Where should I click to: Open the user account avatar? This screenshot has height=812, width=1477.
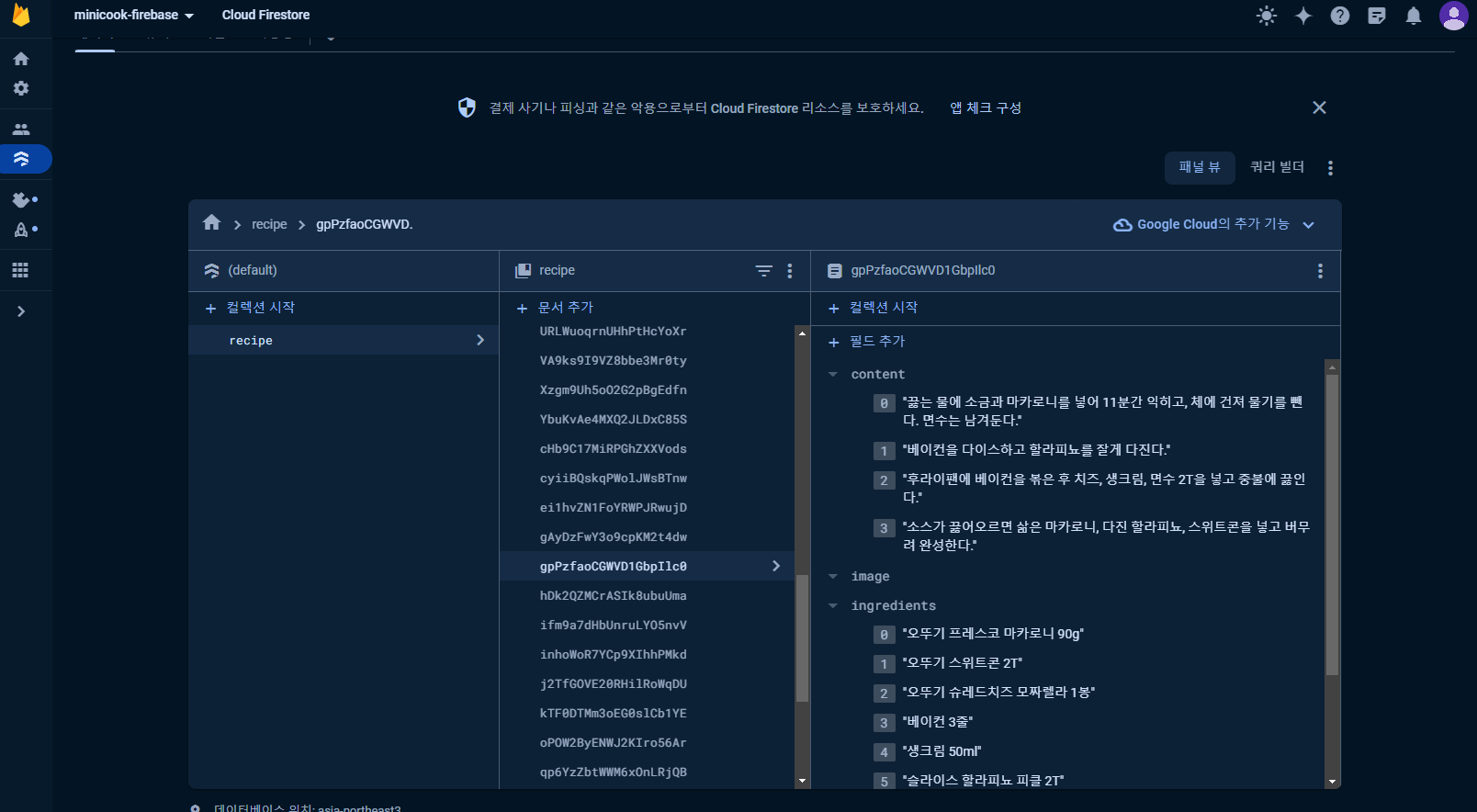1453,16
